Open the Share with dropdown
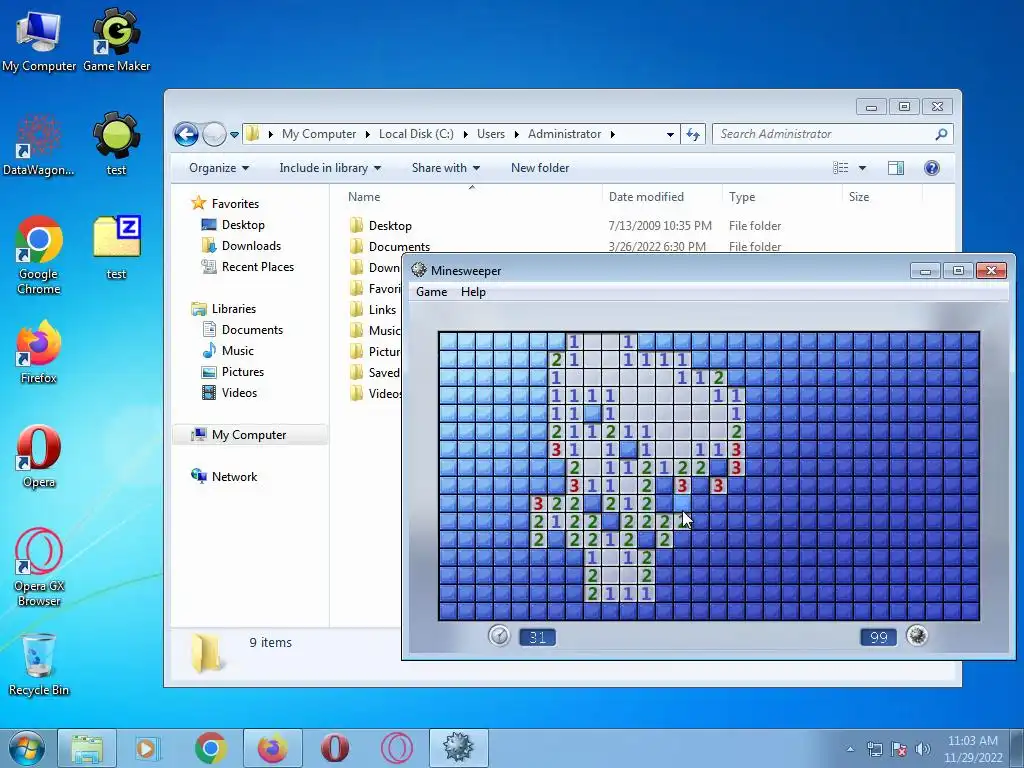Viewport: 1024px width, 768px height. pyautogui.click(x=446, y=168)
